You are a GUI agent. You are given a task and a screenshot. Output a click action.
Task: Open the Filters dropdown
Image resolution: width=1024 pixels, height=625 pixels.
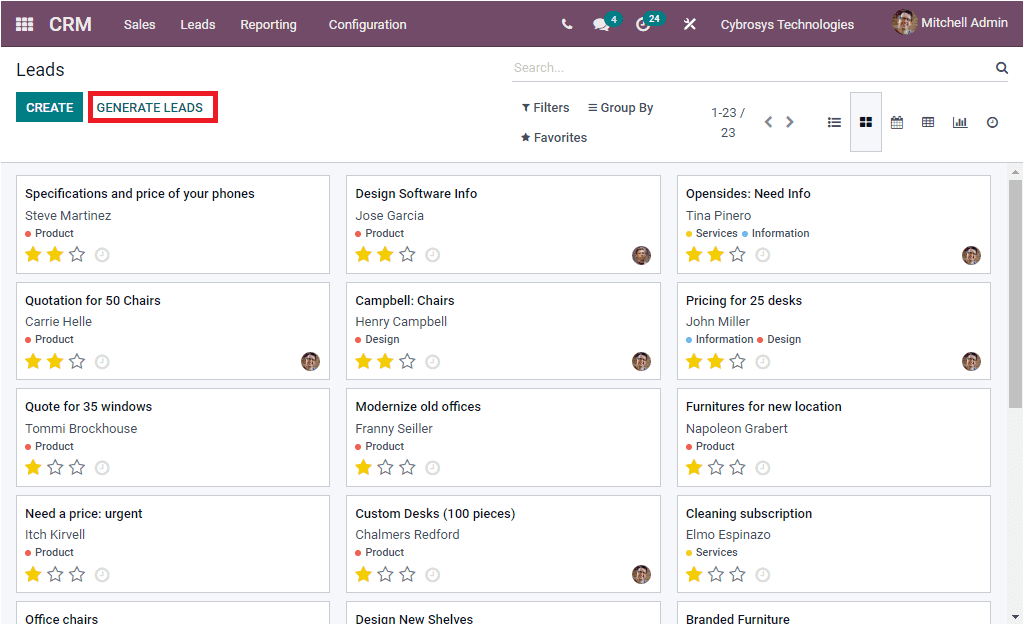[x=545, y=107]
